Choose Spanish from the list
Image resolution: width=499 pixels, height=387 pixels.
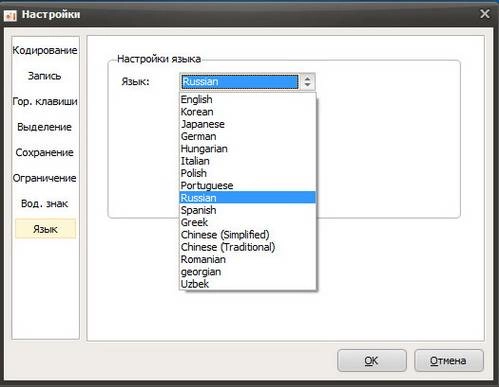pos(248,210)
